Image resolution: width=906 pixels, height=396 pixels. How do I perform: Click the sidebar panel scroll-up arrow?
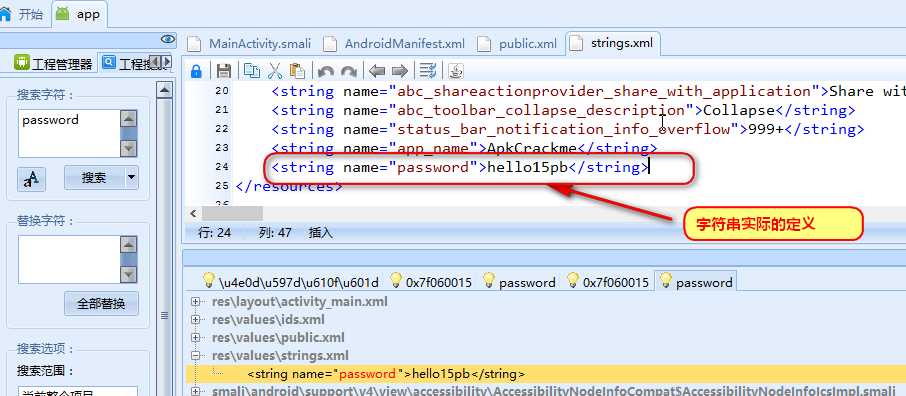pyautogui.click(x=165, y=90)
